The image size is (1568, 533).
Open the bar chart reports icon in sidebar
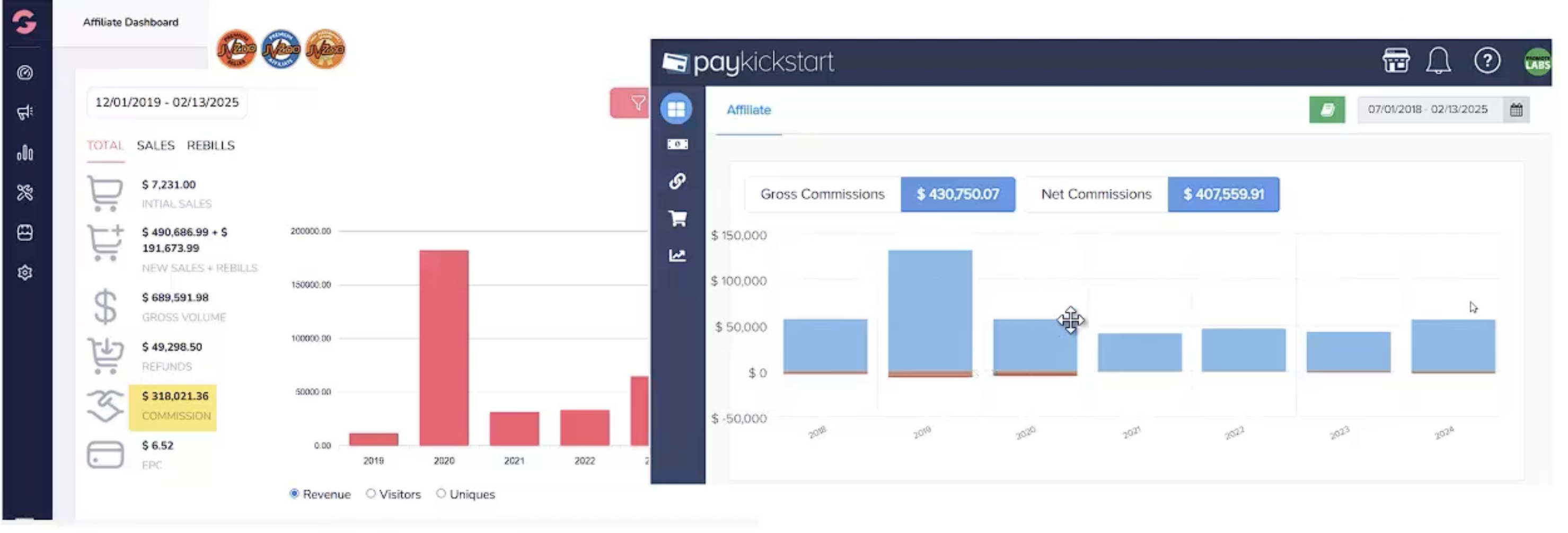point(25,152)
